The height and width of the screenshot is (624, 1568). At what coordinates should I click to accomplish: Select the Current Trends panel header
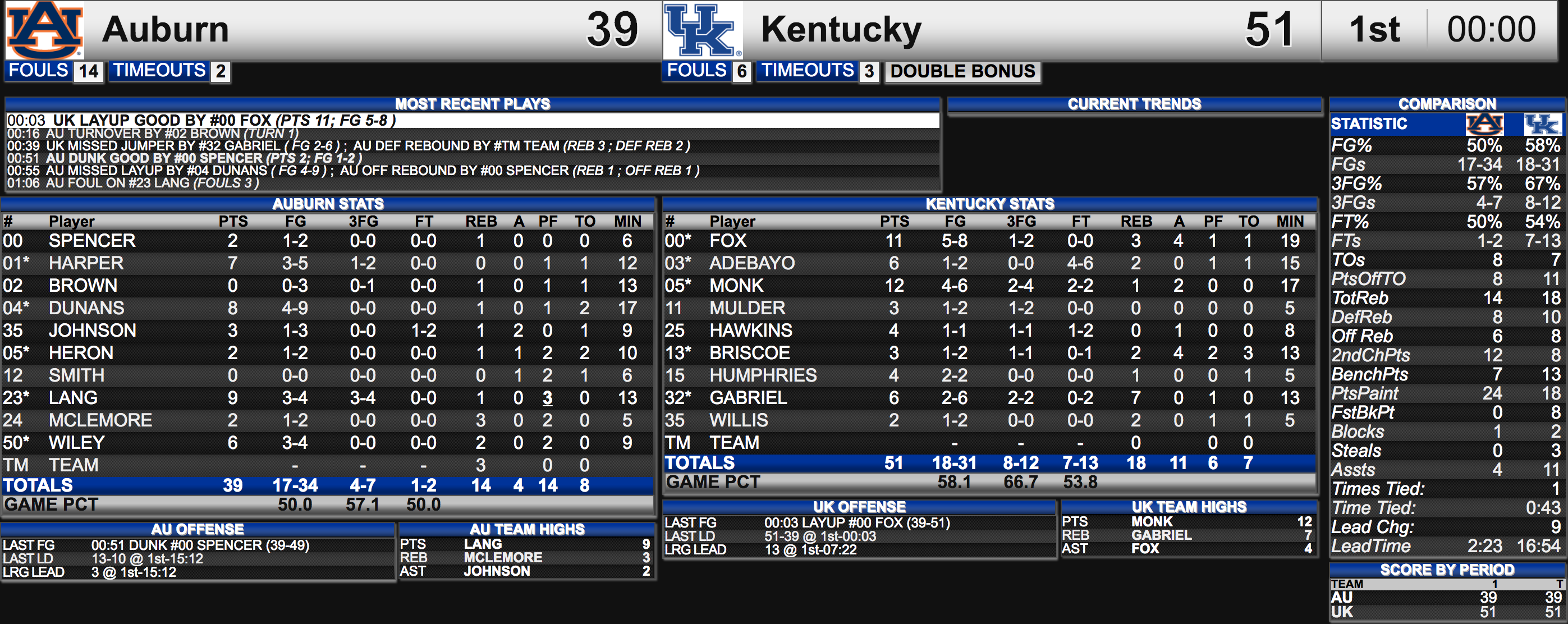1134,104
